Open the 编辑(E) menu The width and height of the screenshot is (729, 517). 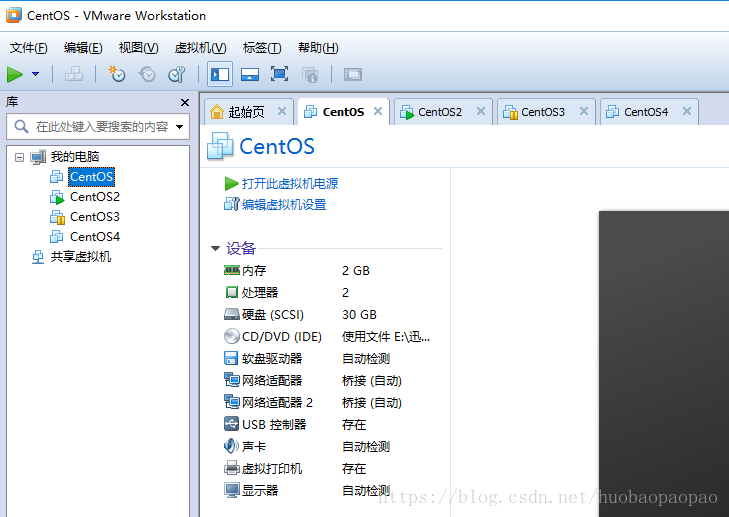tap(83, 47)
